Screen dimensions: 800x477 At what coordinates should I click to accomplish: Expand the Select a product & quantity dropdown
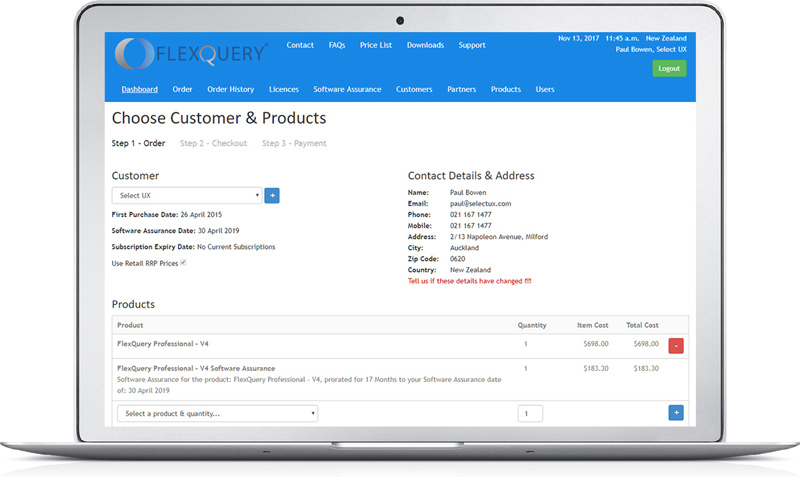pos(217,414)
